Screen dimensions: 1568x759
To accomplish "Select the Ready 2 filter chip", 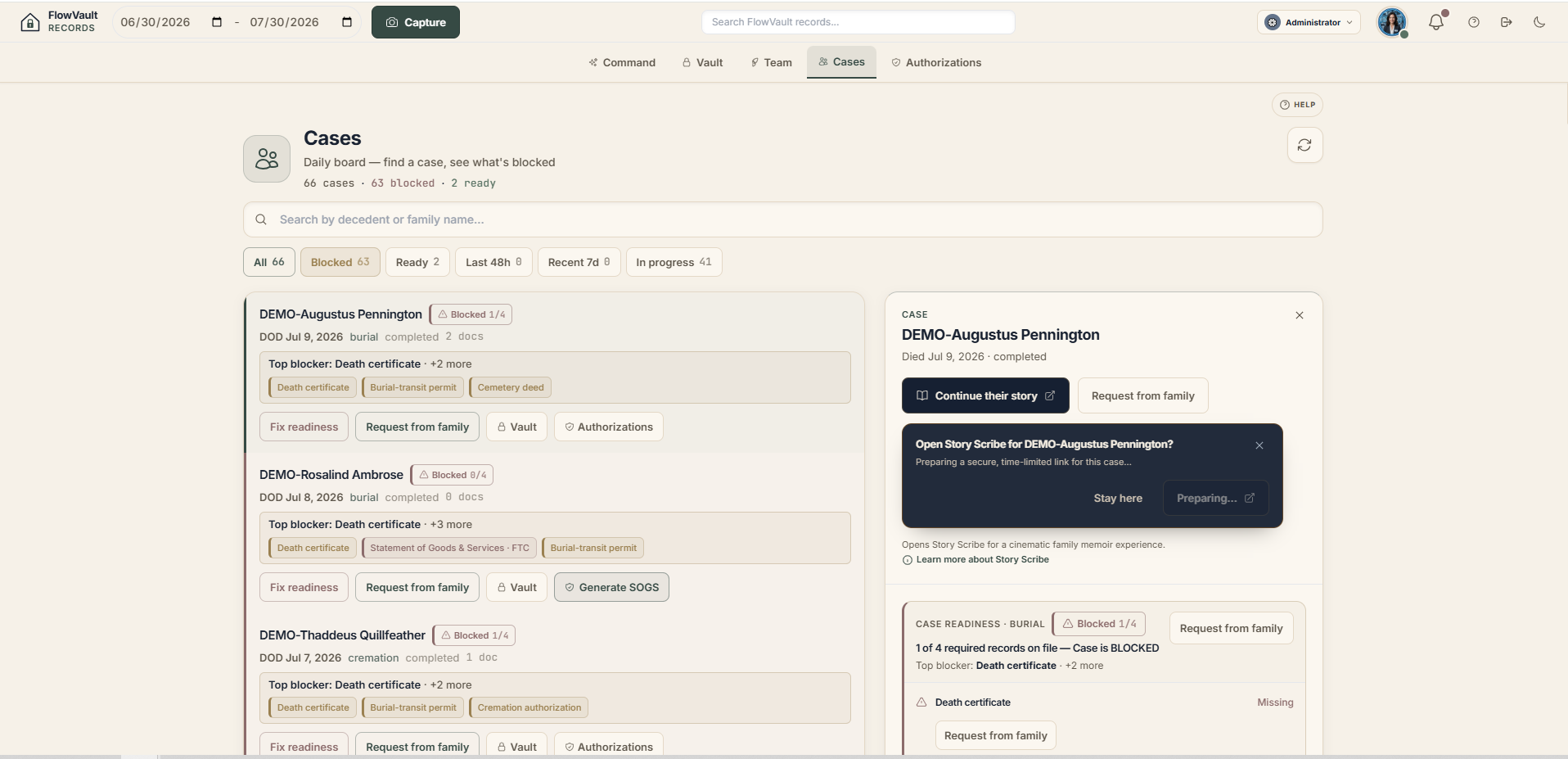I will (417, 262).
